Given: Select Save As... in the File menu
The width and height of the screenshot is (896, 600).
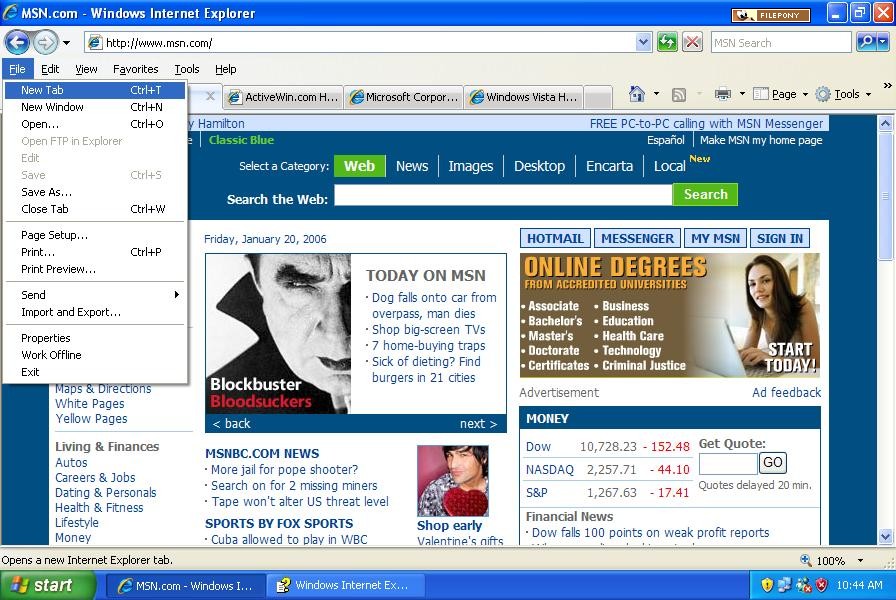Looking at the screenshot, I should (95, 192).
